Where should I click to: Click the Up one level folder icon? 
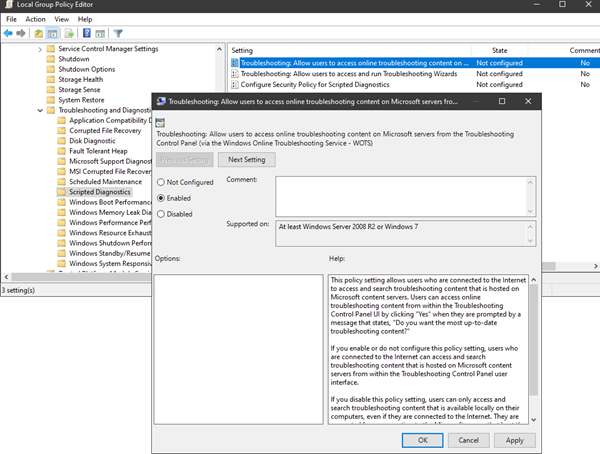39,34
